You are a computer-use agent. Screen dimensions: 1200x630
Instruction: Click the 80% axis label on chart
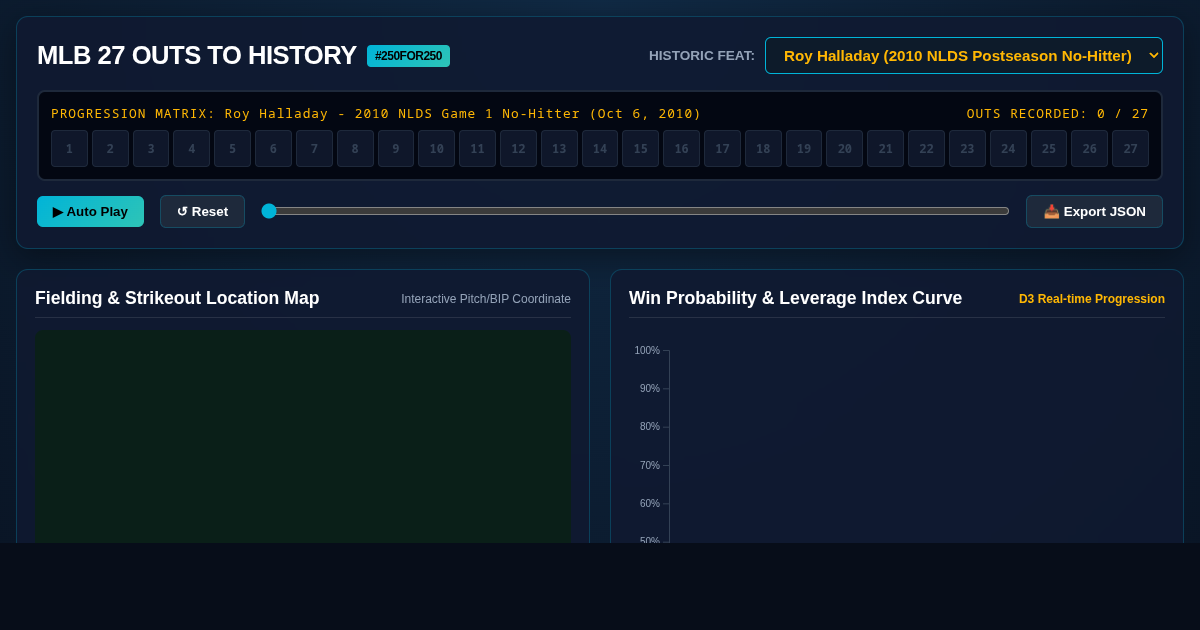click(x=650, y=427)
